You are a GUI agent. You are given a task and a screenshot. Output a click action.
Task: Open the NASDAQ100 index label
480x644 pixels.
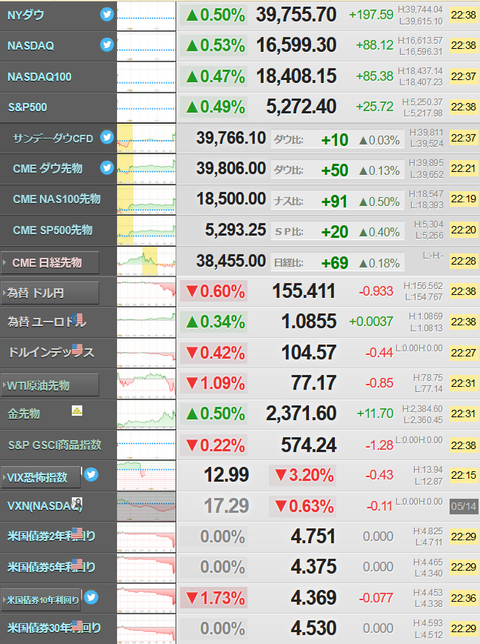39,76
